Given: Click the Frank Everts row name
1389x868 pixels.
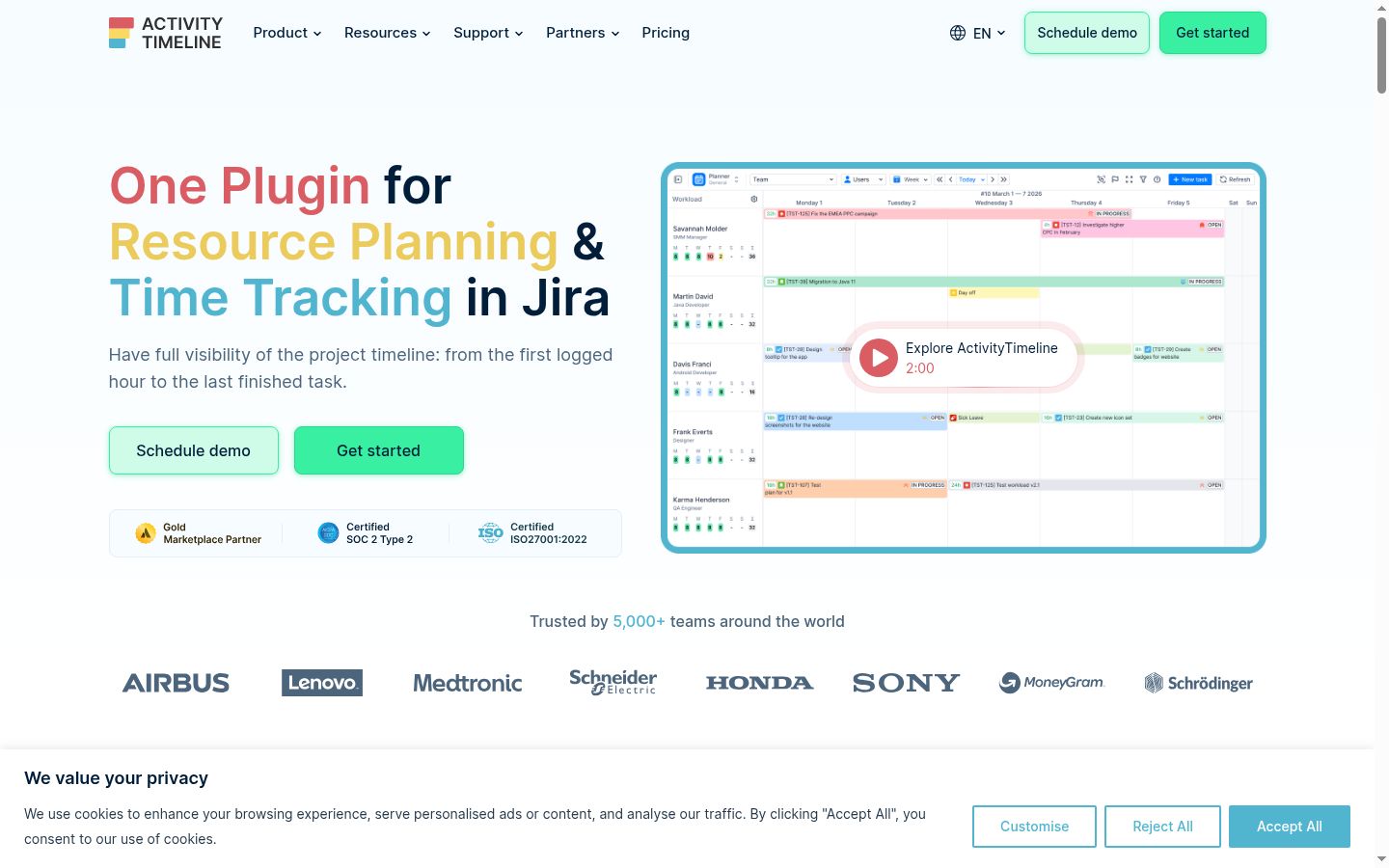Looking at the screenshot, I should click(693, 432).
